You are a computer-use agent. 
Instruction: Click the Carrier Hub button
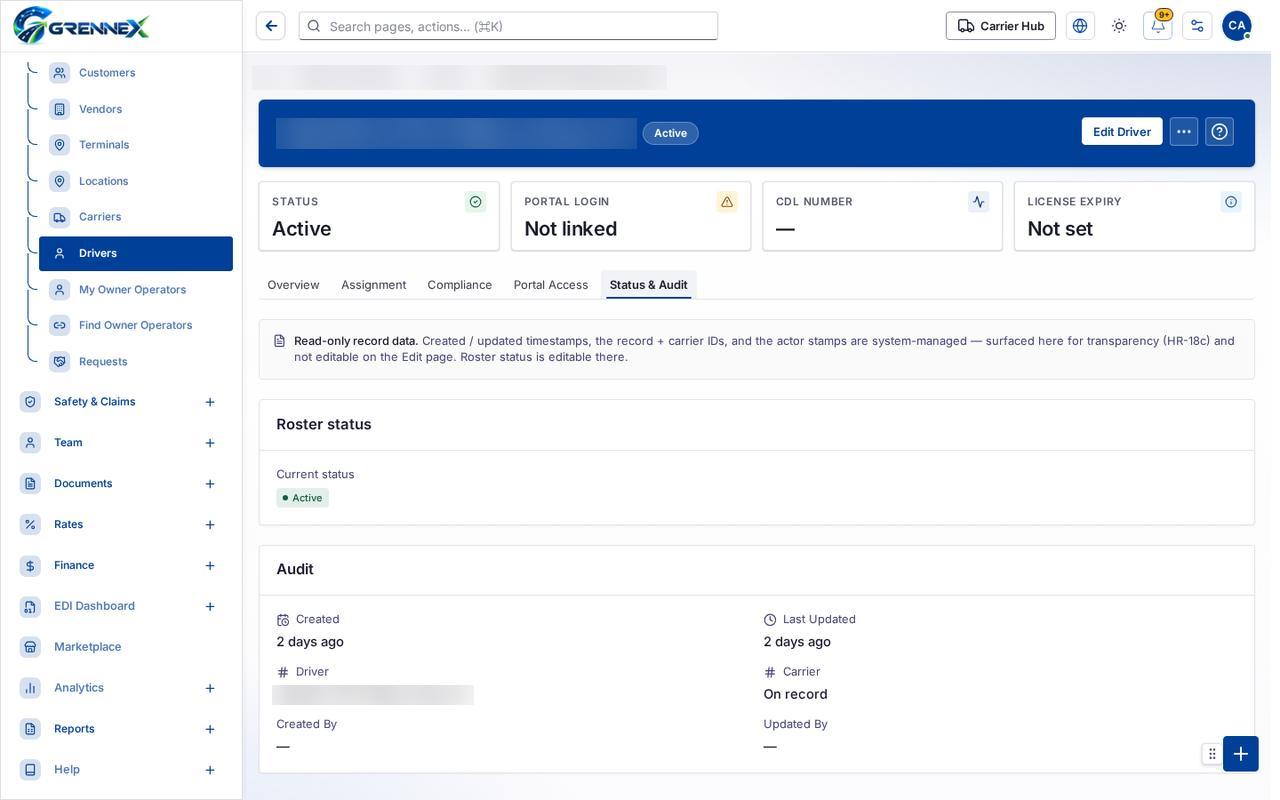(1001, 26)
